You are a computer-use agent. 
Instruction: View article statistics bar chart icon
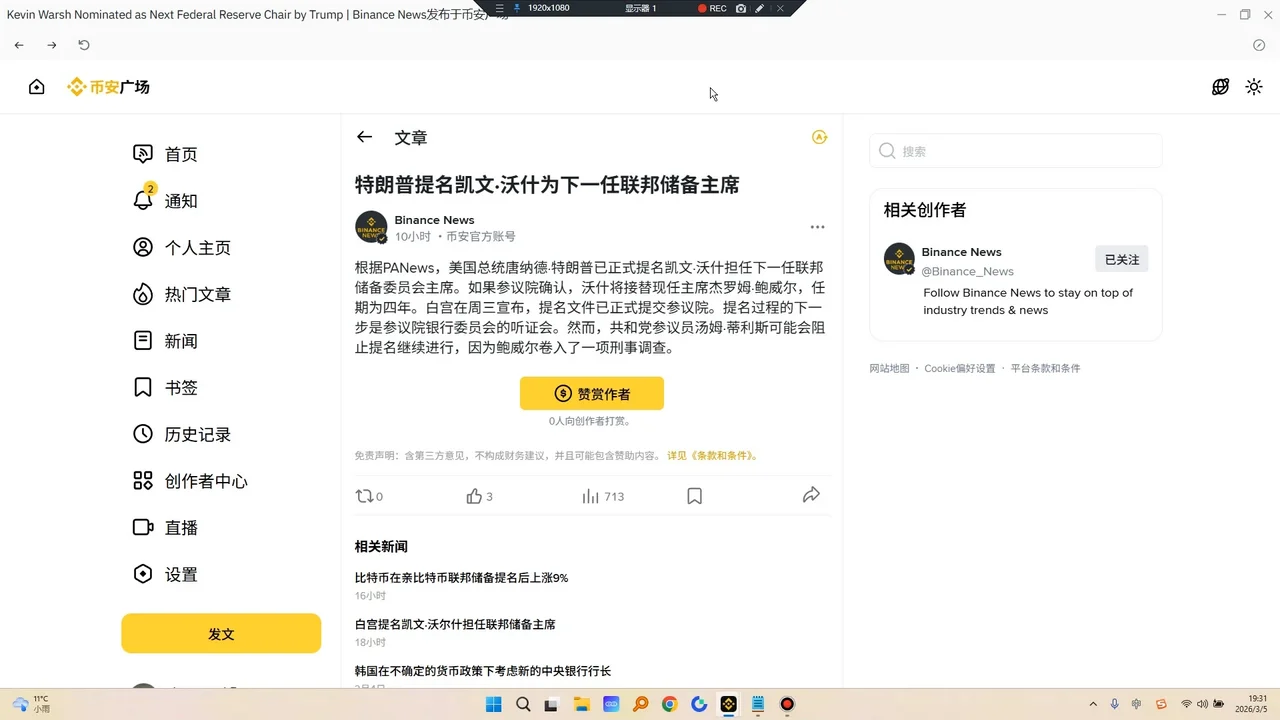click(x=591, y=496)
